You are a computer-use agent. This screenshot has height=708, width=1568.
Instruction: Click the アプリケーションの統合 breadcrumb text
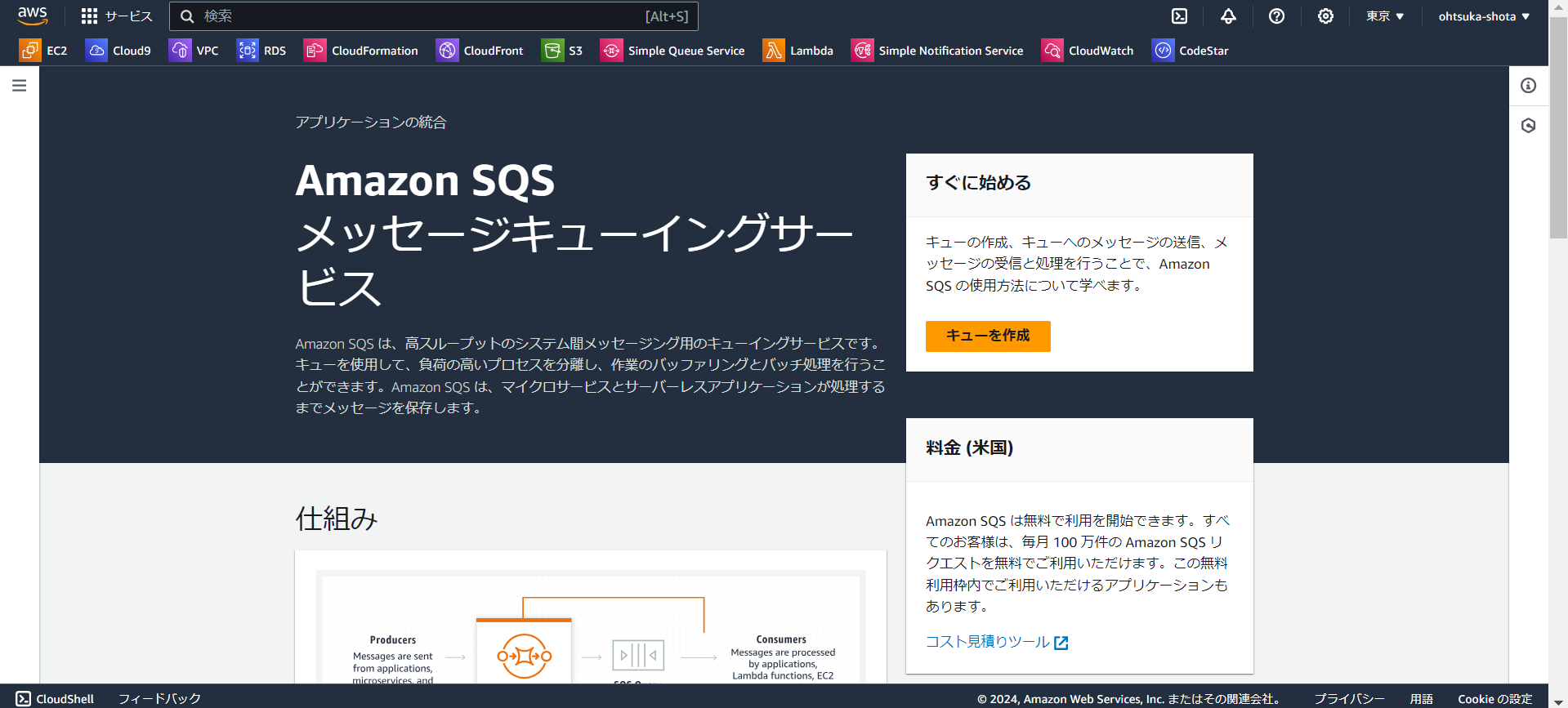[371, 122]
